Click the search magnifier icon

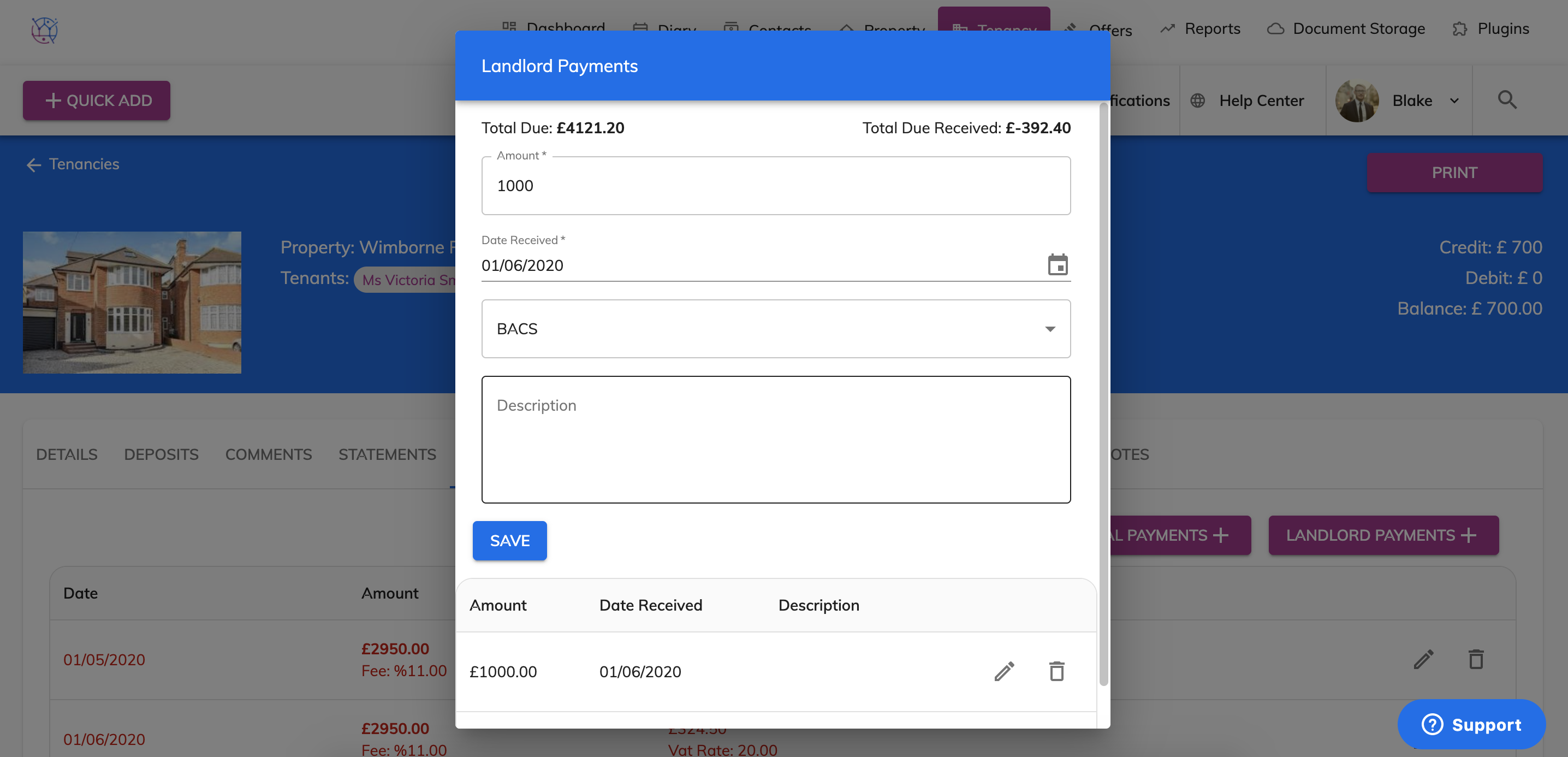(x=1506, y=100)
